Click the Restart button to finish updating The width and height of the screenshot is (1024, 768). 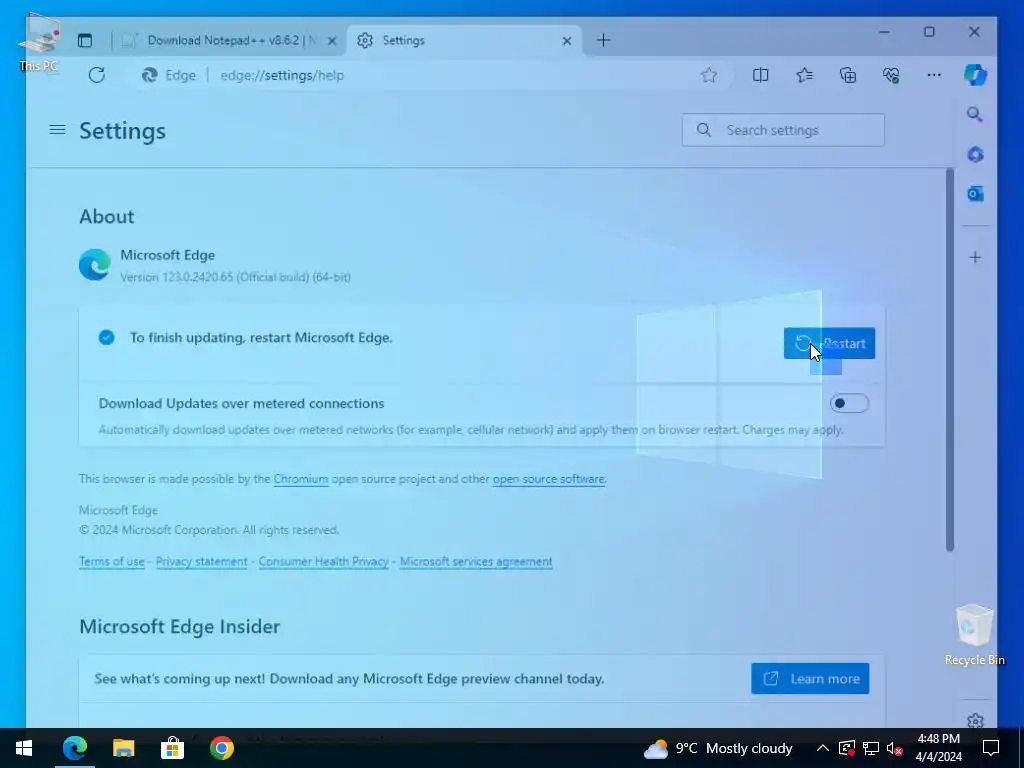pos(829,344)
